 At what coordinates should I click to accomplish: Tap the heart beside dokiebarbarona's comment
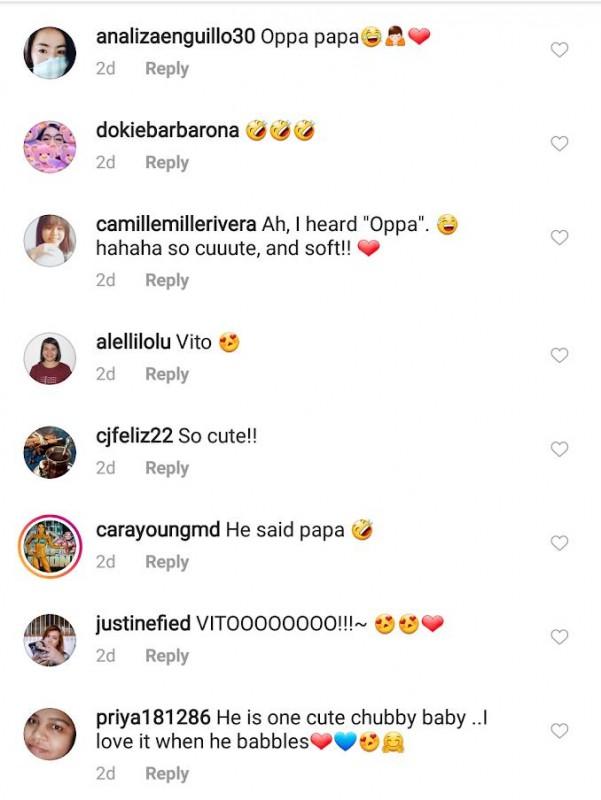[x=560, y=144]
